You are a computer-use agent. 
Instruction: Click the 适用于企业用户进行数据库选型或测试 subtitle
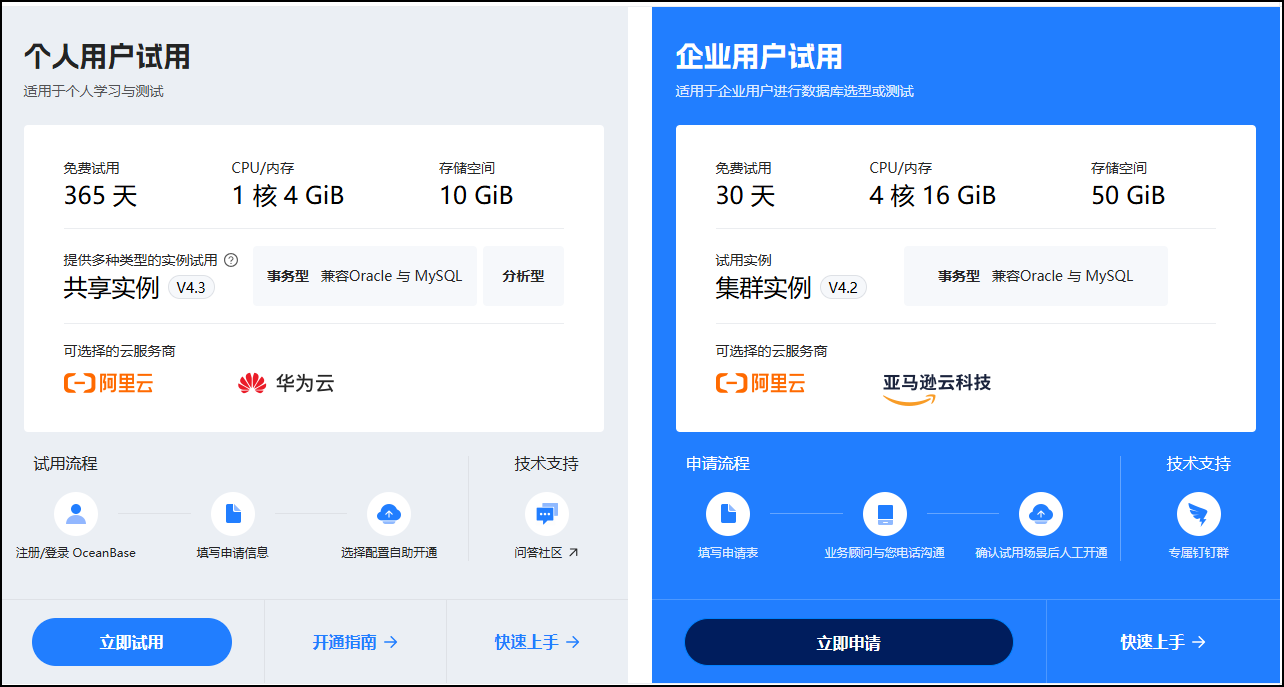tap(795, 91)
